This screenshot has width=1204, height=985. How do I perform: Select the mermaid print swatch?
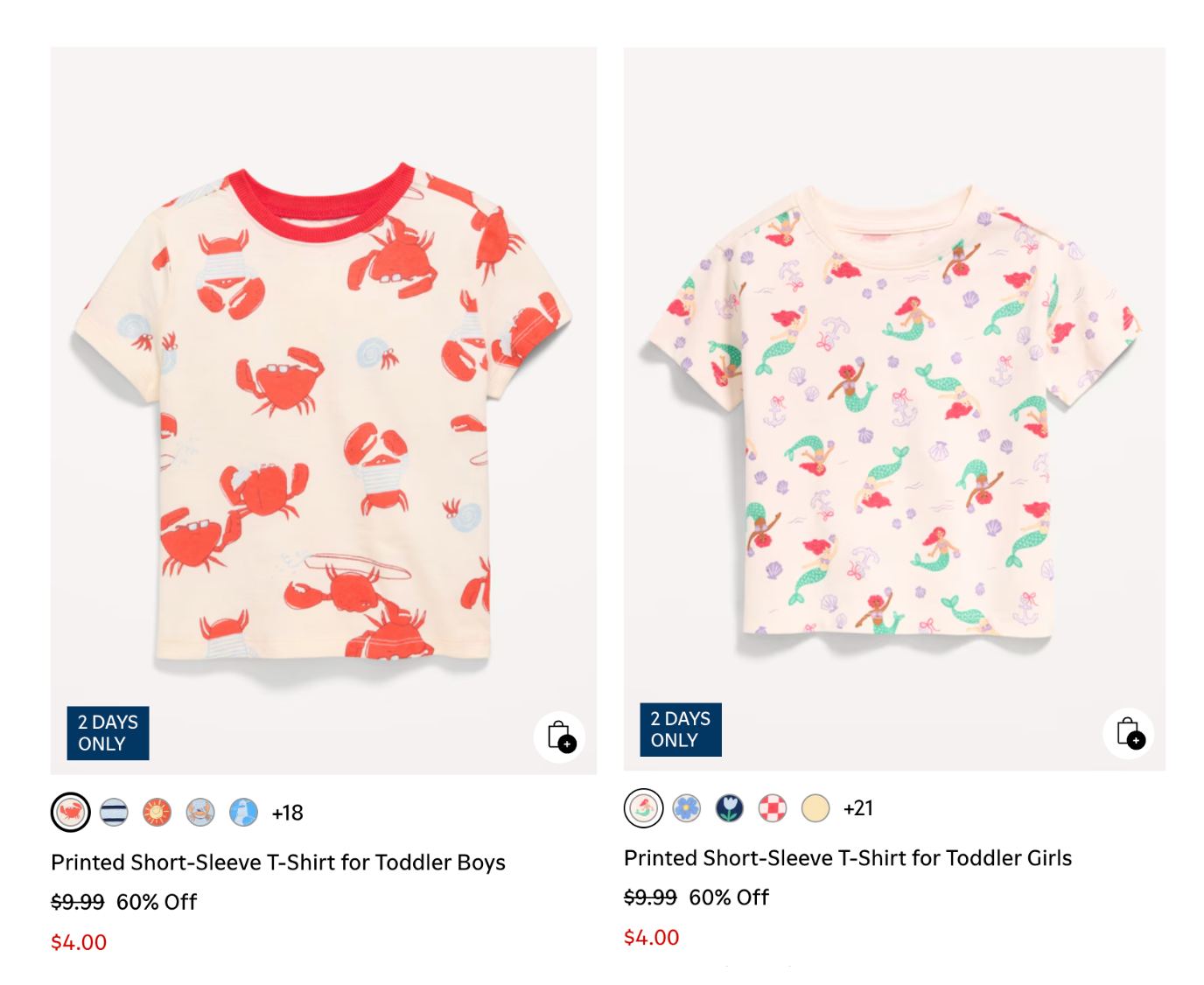(643, 808)
